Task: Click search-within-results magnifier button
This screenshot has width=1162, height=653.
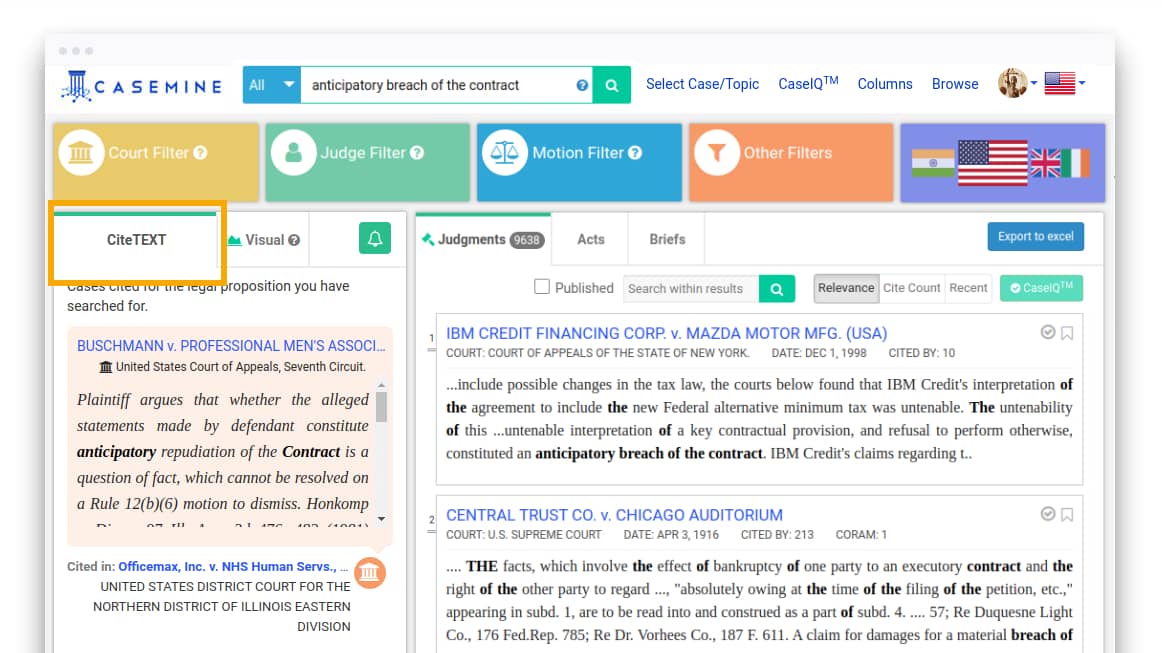Action: click(777, 289)
